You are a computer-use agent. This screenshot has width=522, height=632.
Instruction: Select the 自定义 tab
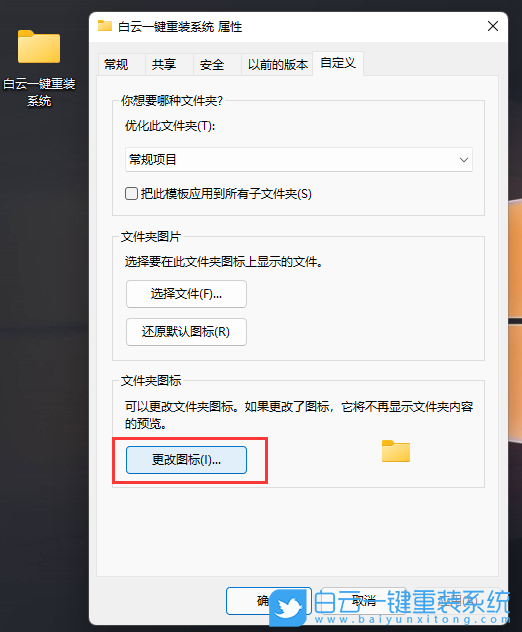point(338,63)
